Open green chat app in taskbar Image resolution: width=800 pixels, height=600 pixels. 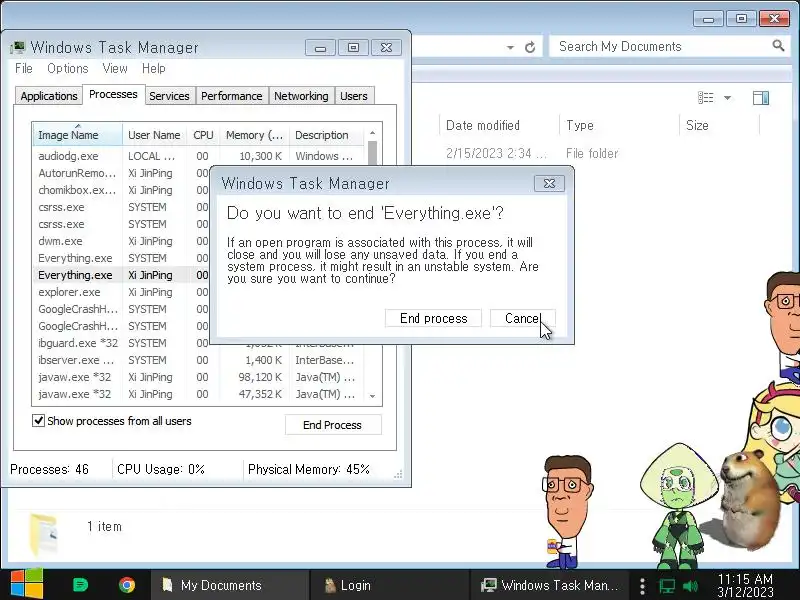coord(81,585)
